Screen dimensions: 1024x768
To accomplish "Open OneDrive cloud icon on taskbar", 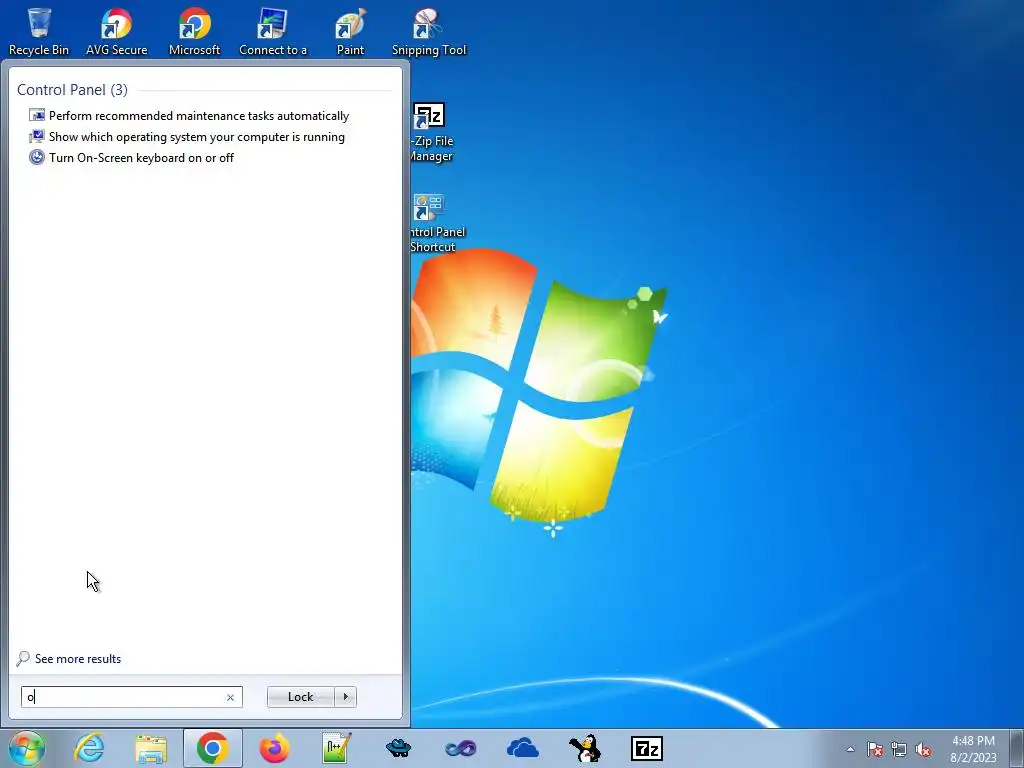I will (522, 748).
